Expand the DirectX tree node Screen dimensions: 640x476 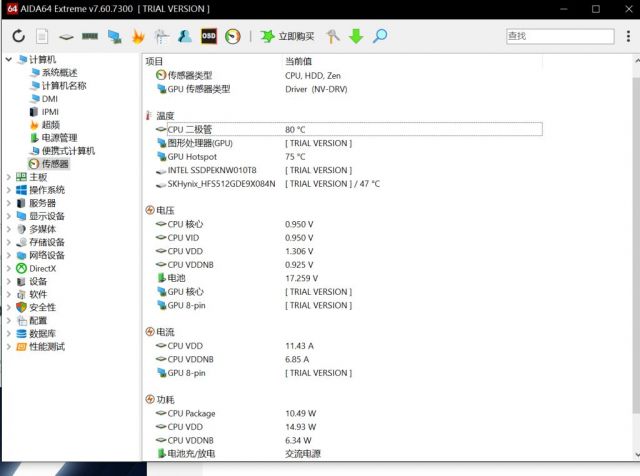coord(9,269)
